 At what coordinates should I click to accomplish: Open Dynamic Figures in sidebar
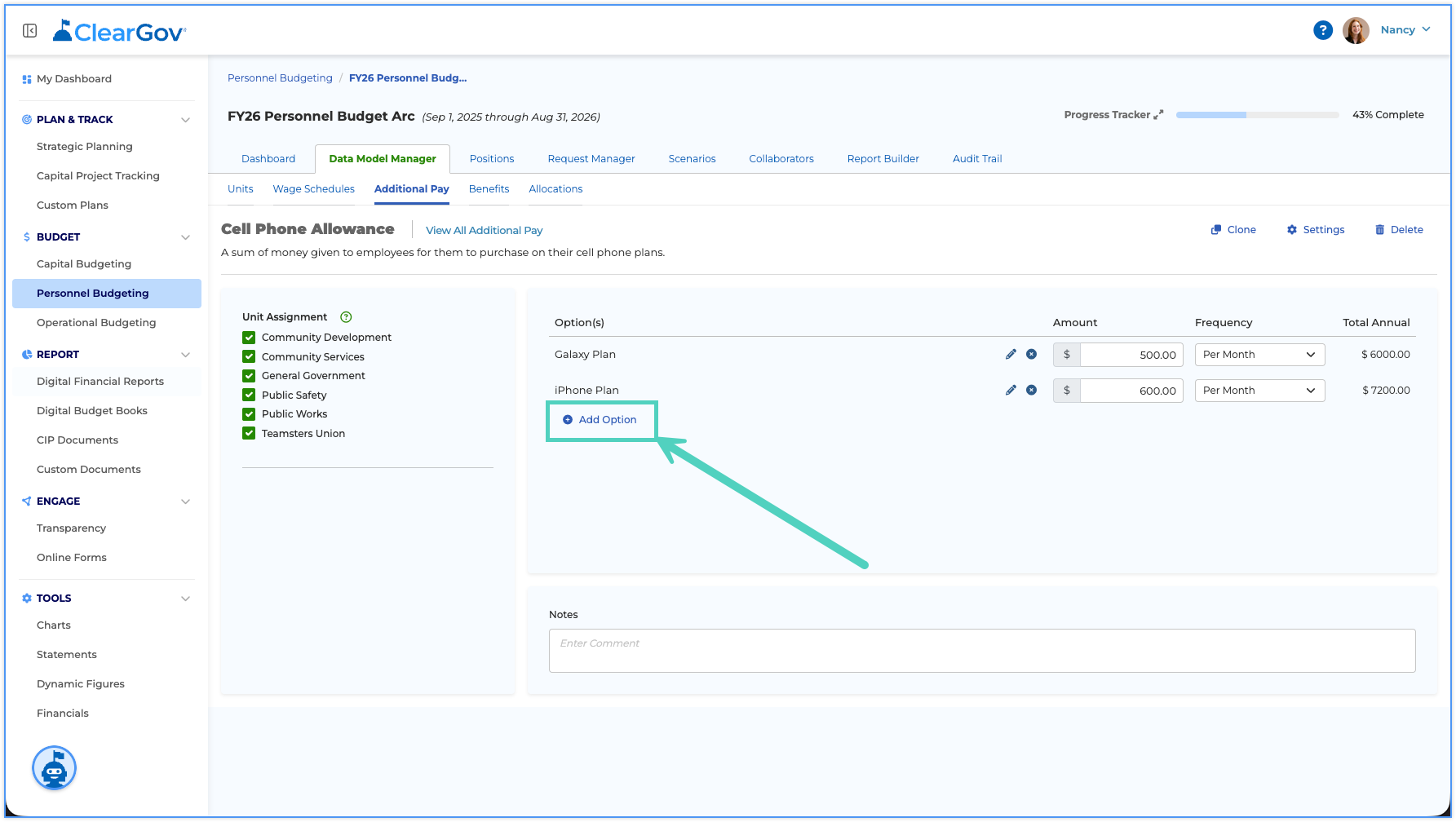click(x=81, y=684)
